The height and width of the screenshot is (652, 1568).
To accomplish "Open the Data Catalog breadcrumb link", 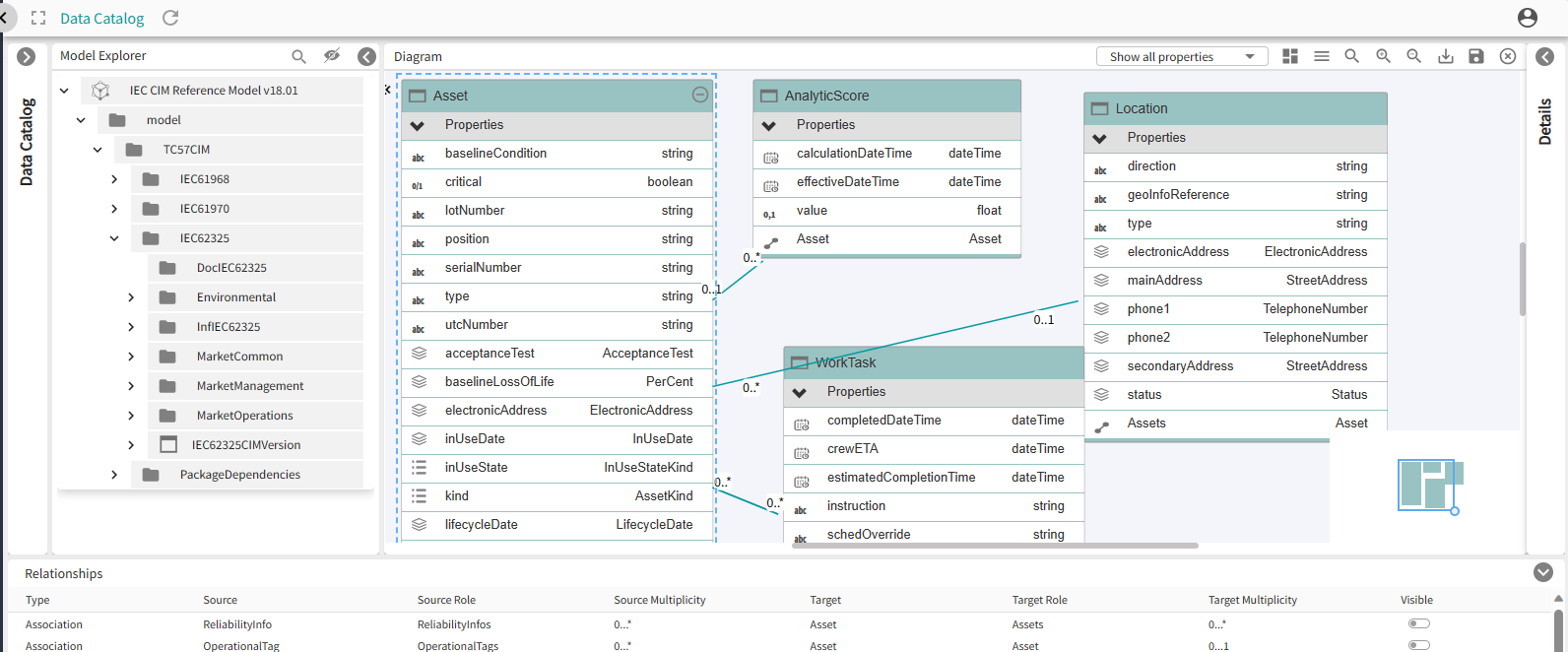I will (102, 18).
